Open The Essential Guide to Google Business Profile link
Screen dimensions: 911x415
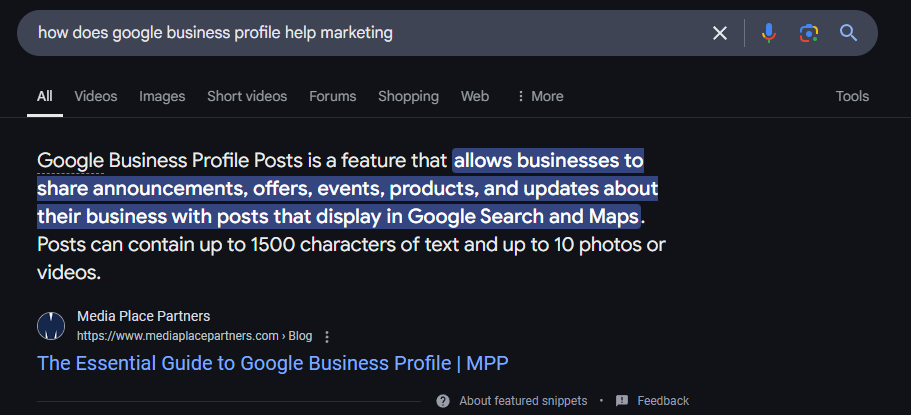(x=272, y=363)
